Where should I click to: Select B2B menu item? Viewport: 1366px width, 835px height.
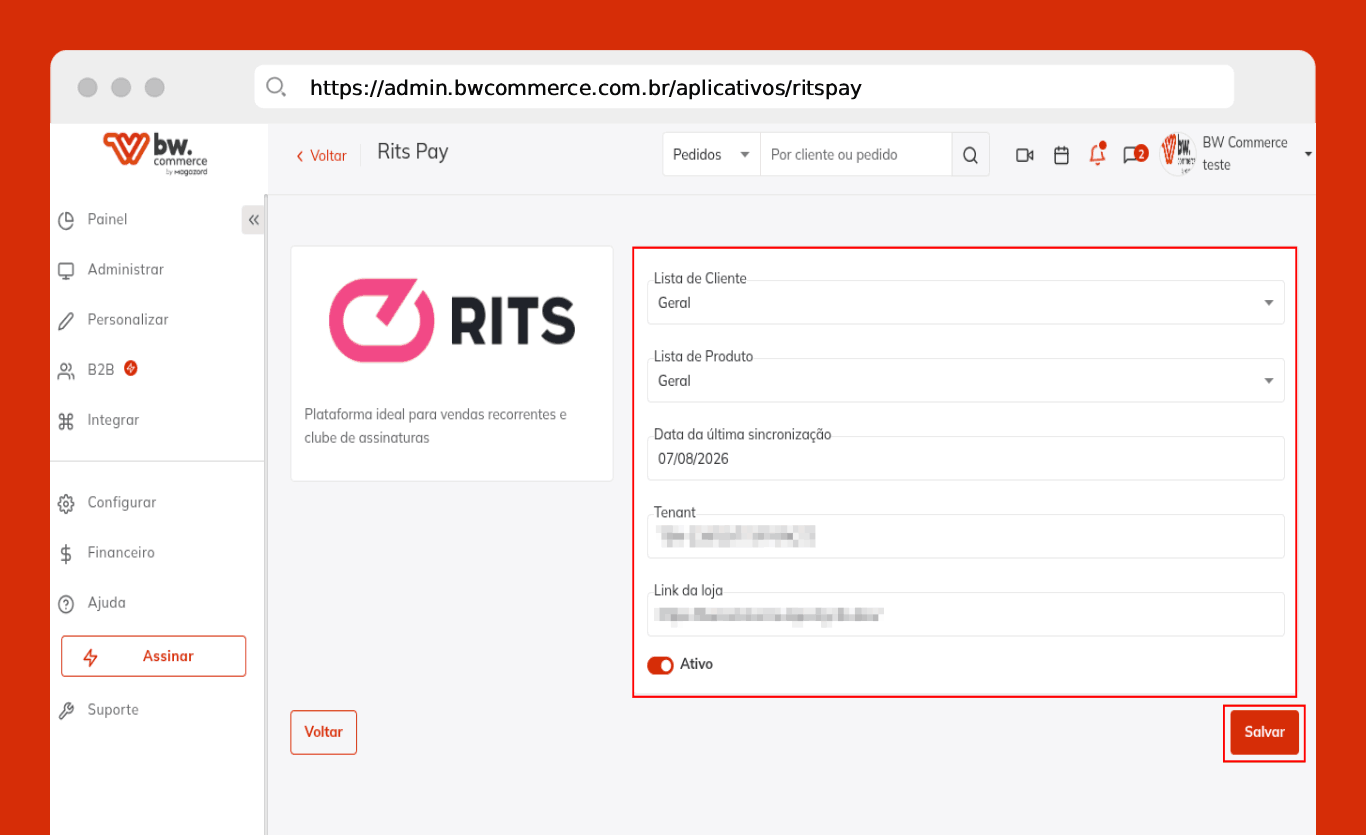point(101,369)
